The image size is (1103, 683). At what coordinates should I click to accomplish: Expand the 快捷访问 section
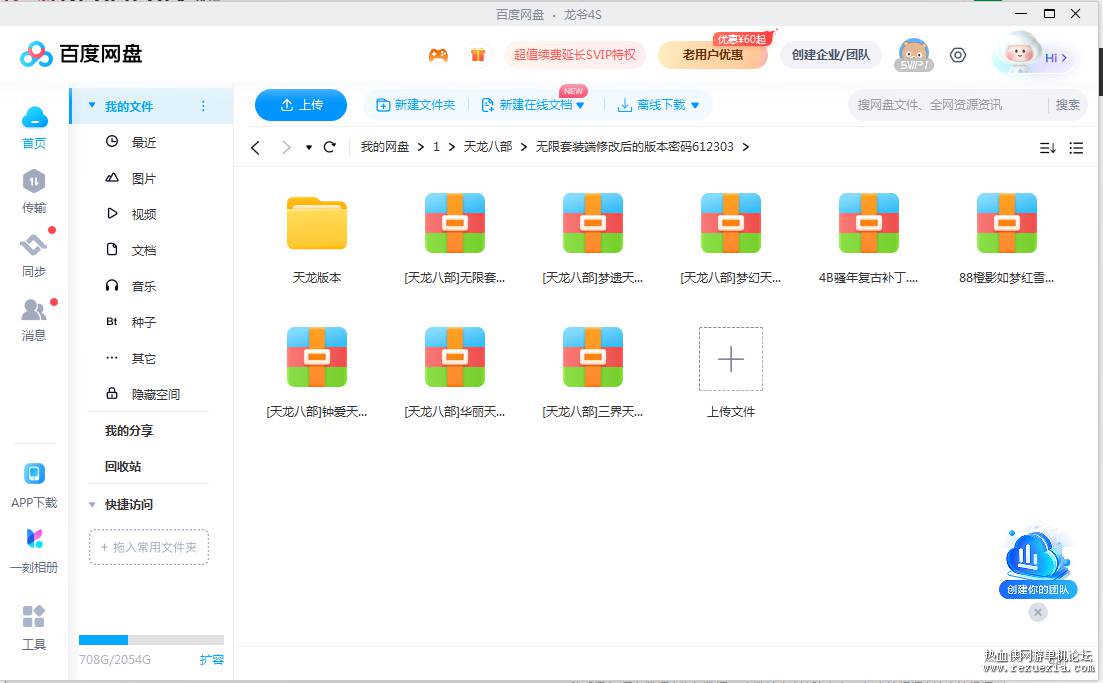point(91,504)
